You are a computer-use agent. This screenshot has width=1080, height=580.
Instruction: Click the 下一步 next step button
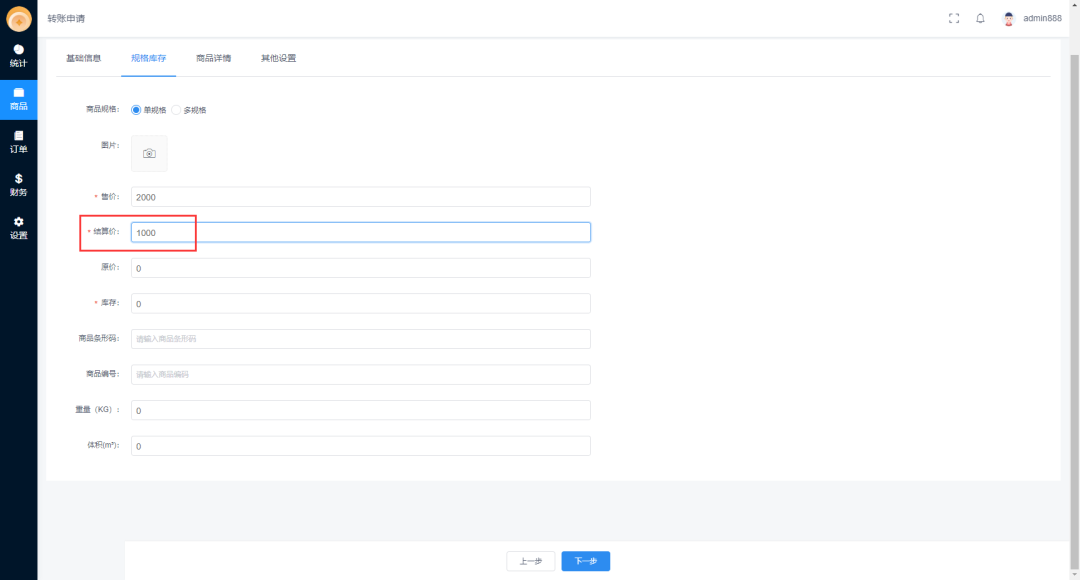585,561
